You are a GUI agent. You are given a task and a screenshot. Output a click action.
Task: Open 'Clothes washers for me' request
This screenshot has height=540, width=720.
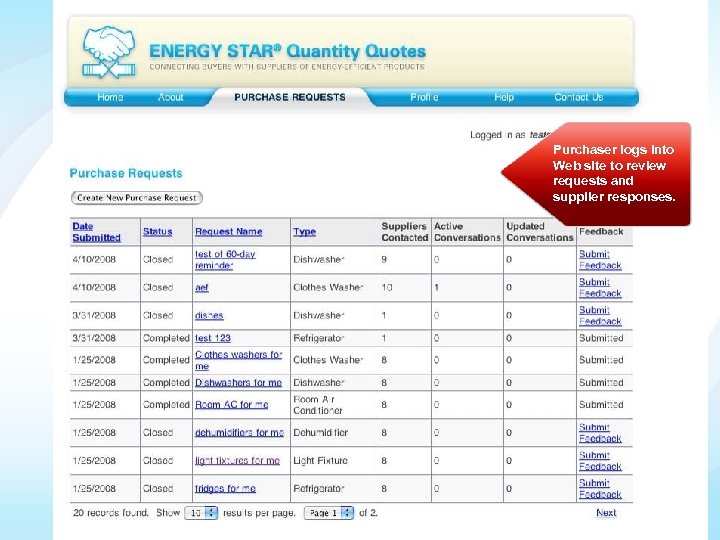[x=238, y=360]
